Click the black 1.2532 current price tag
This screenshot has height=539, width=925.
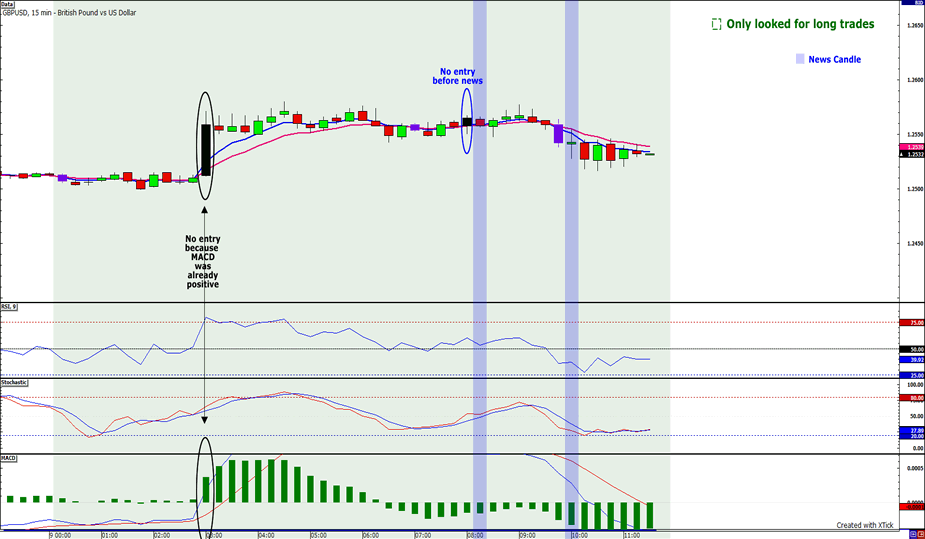[x=912, y=154]
